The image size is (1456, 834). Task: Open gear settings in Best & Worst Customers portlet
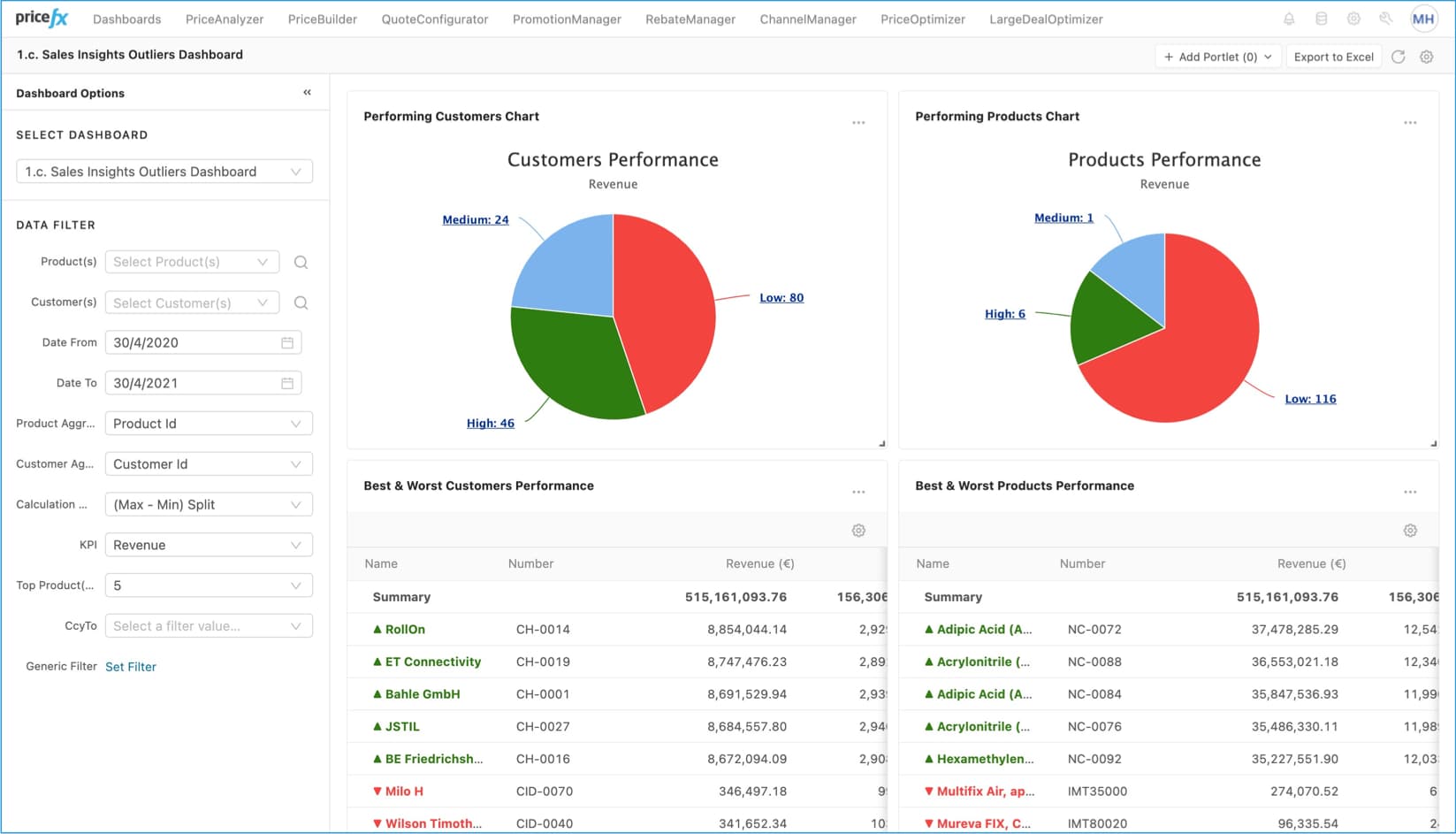[x=858, y=530]
